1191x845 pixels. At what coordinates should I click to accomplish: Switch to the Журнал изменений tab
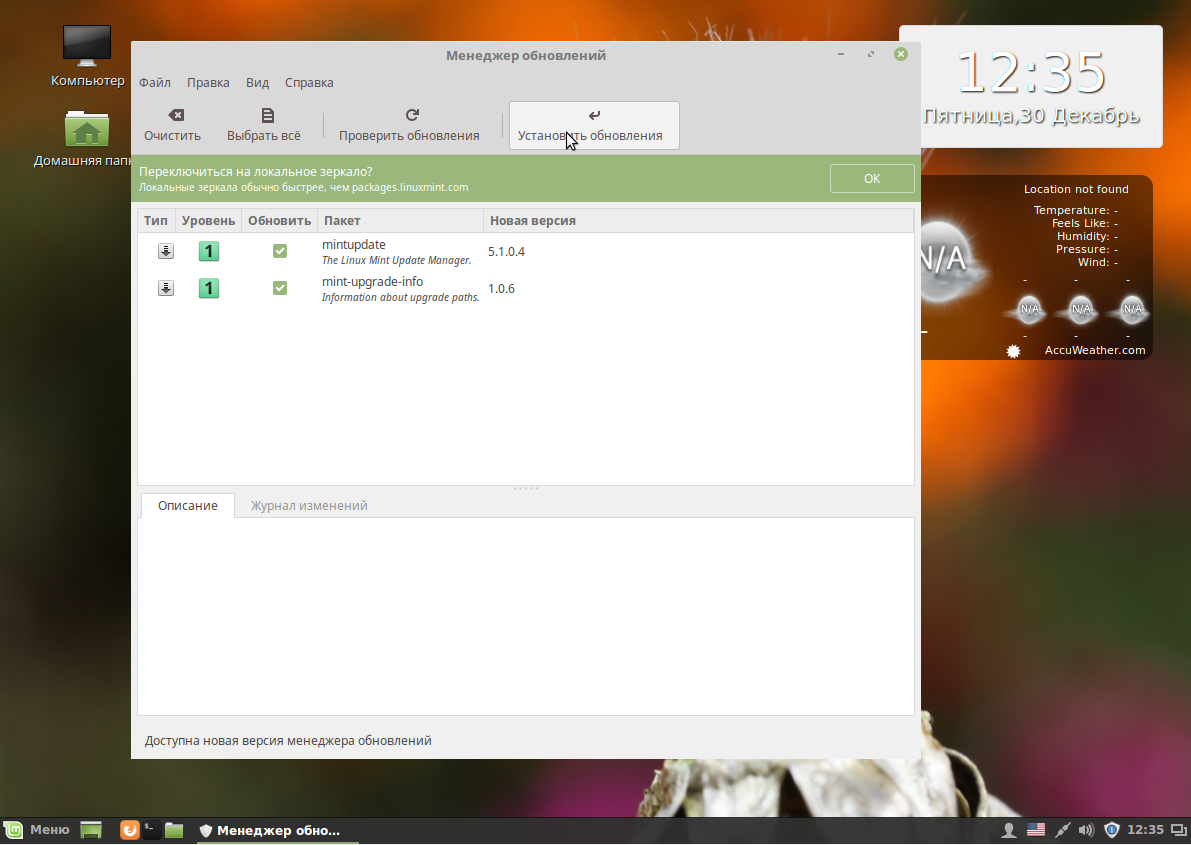309,506
